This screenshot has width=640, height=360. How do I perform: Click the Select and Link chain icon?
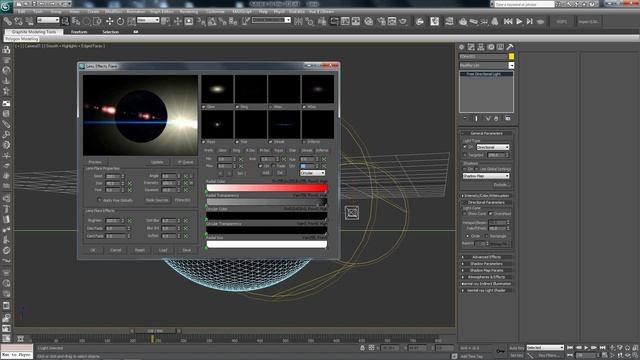tap(8, 21)
